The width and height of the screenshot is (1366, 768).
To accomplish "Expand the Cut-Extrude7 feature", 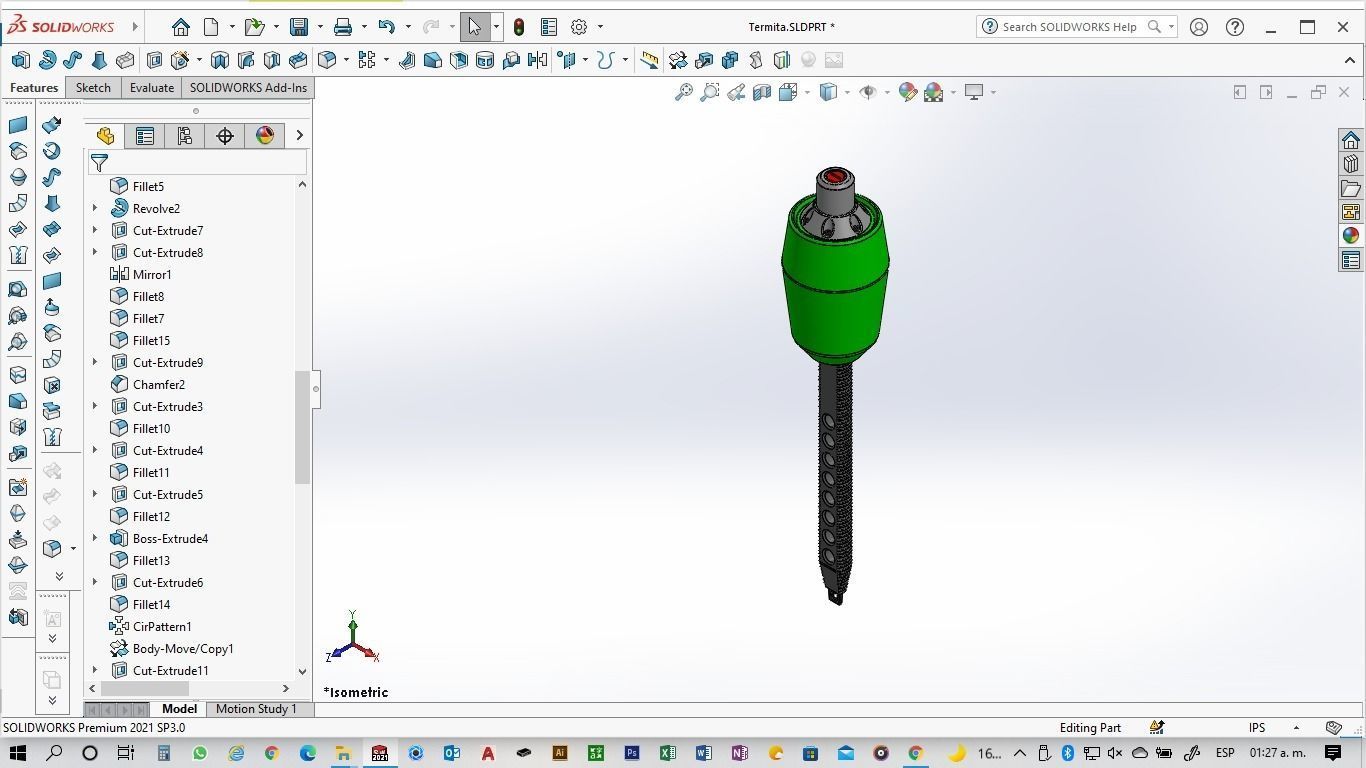I will click(95, 230).
